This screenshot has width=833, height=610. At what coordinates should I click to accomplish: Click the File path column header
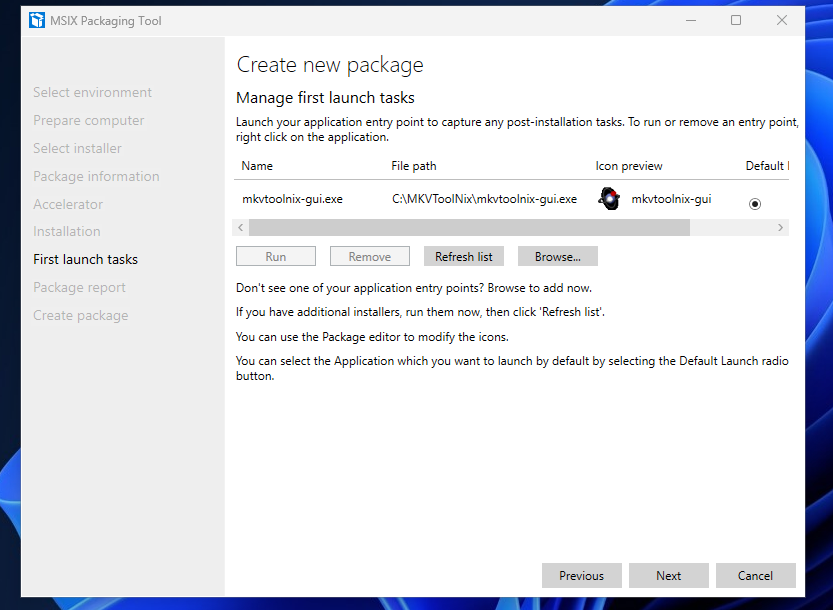point(414,166)
